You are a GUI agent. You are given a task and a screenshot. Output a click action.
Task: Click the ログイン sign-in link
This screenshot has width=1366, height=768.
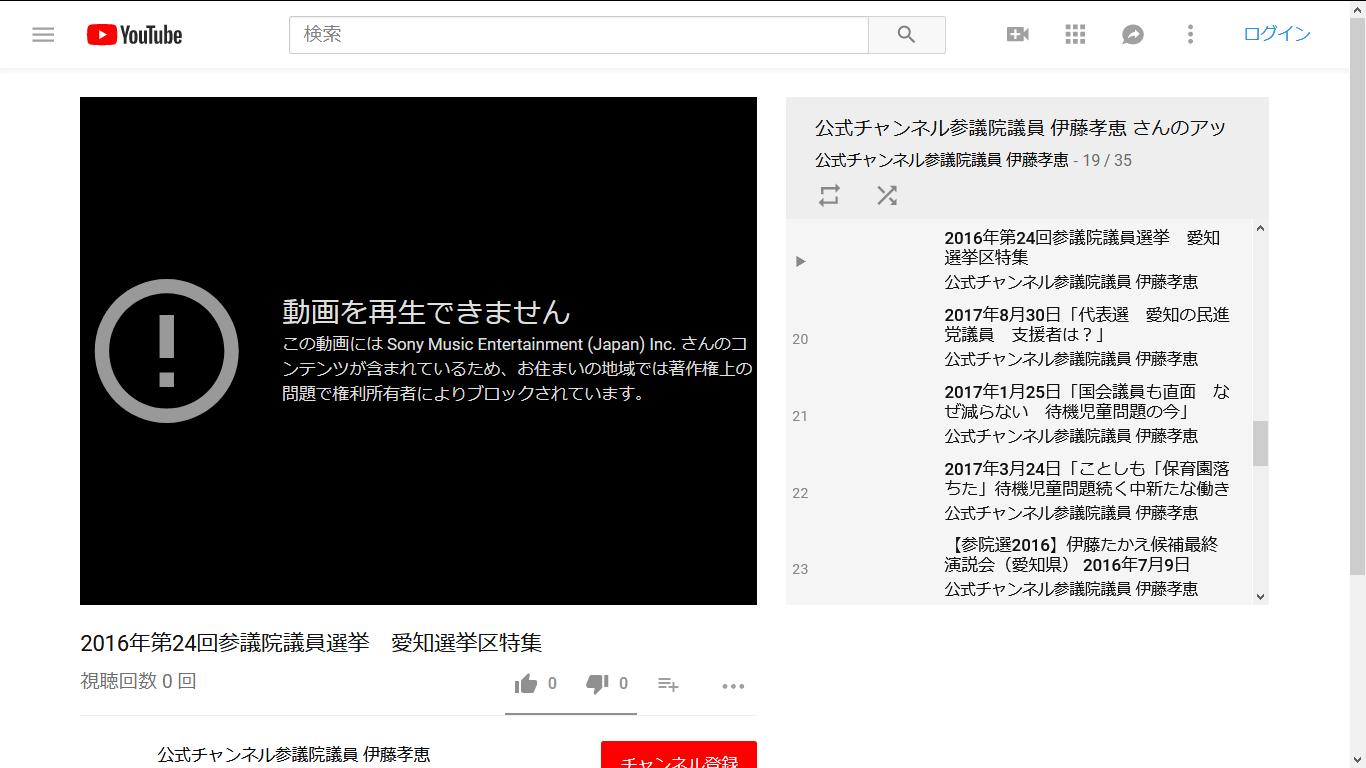coord(1277,34)
